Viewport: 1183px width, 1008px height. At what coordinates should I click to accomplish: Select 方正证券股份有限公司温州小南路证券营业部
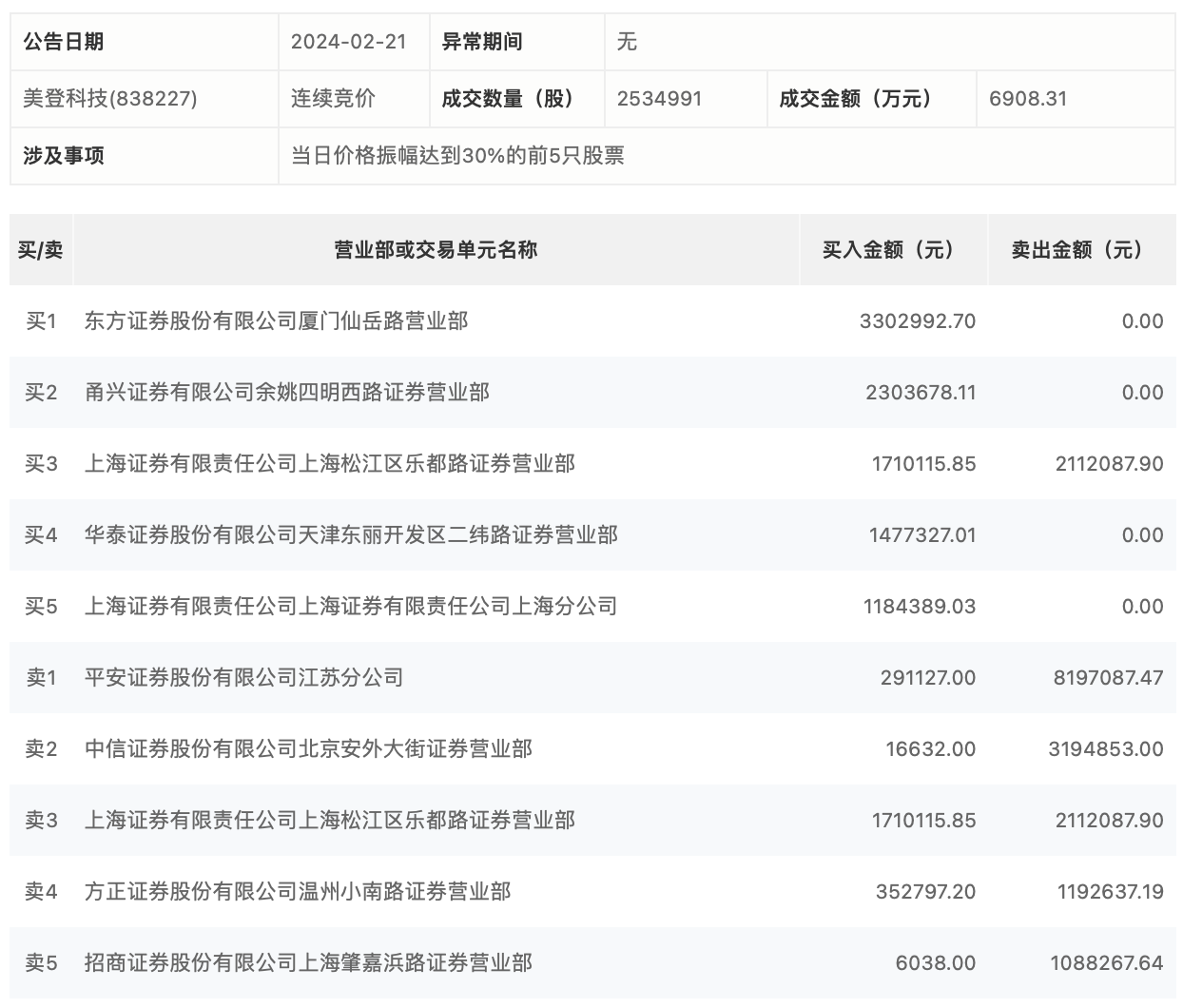[298, 892]
